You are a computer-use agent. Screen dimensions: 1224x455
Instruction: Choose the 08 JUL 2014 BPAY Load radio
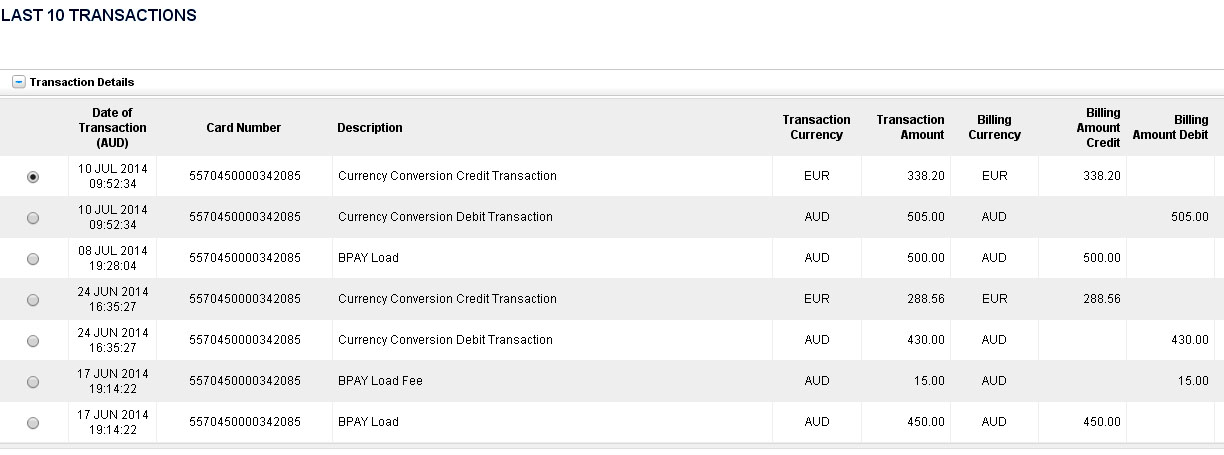coord(33,258)
